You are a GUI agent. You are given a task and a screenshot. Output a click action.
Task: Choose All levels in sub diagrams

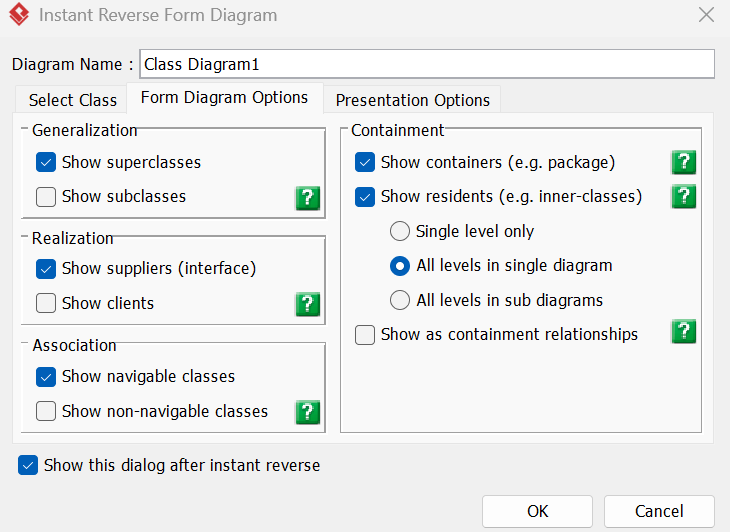pyautogui.click(x=400, y=300)
